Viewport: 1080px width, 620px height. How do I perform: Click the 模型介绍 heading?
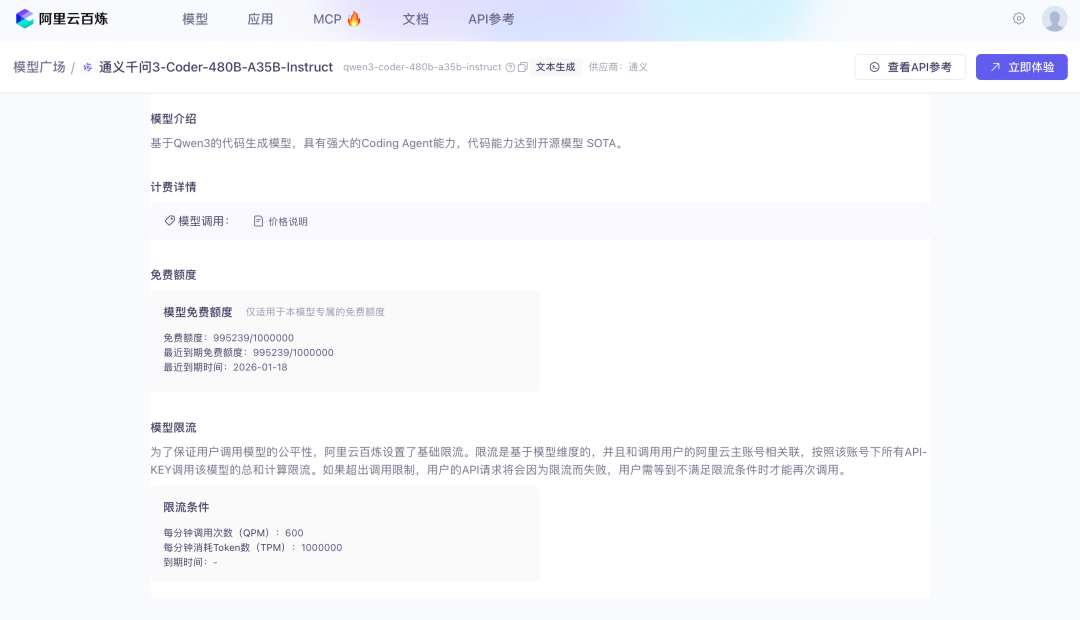coord(174,118)
